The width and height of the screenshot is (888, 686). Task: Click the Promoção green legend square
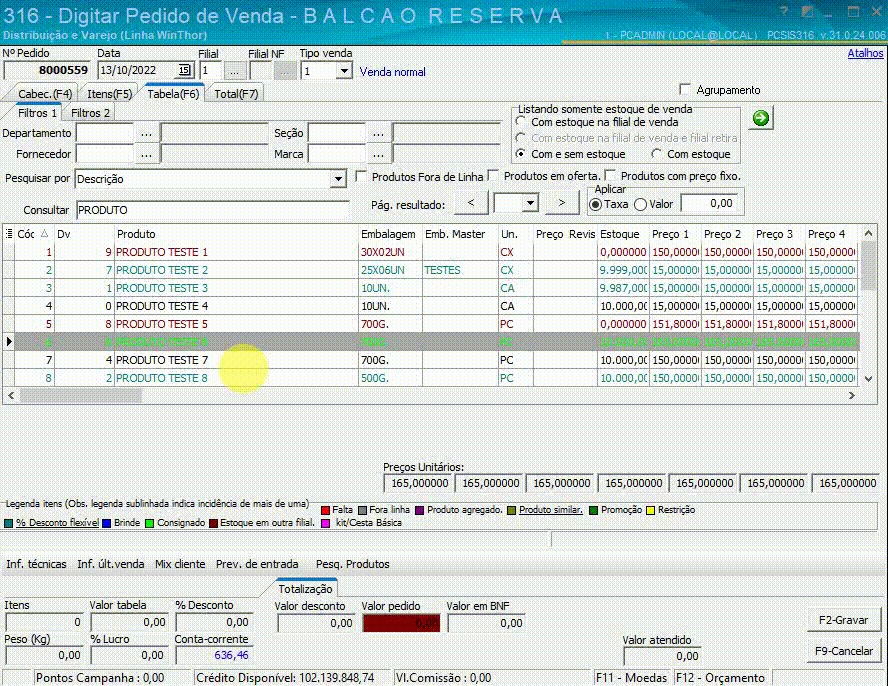(x=594, y=510)
